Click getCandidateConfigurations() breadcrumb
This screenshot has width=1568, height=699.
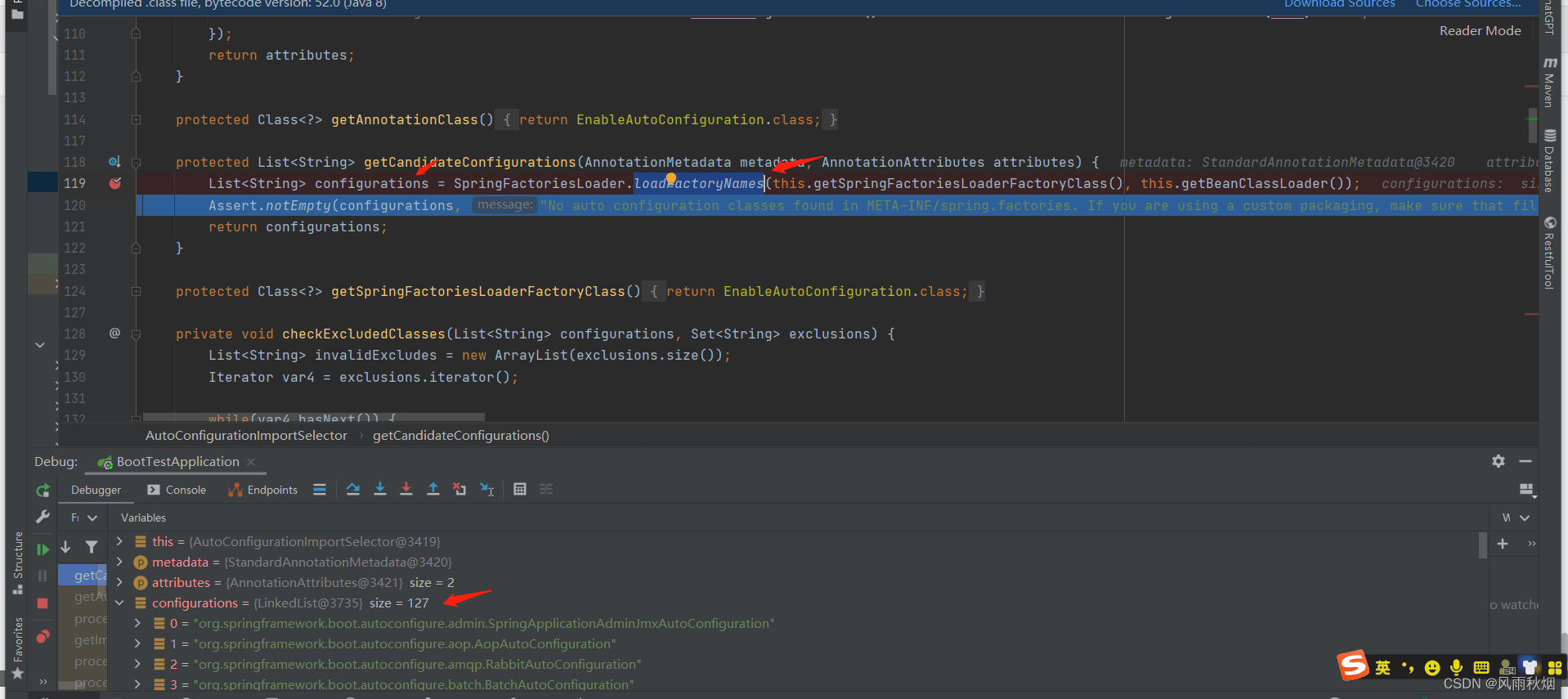461,436
